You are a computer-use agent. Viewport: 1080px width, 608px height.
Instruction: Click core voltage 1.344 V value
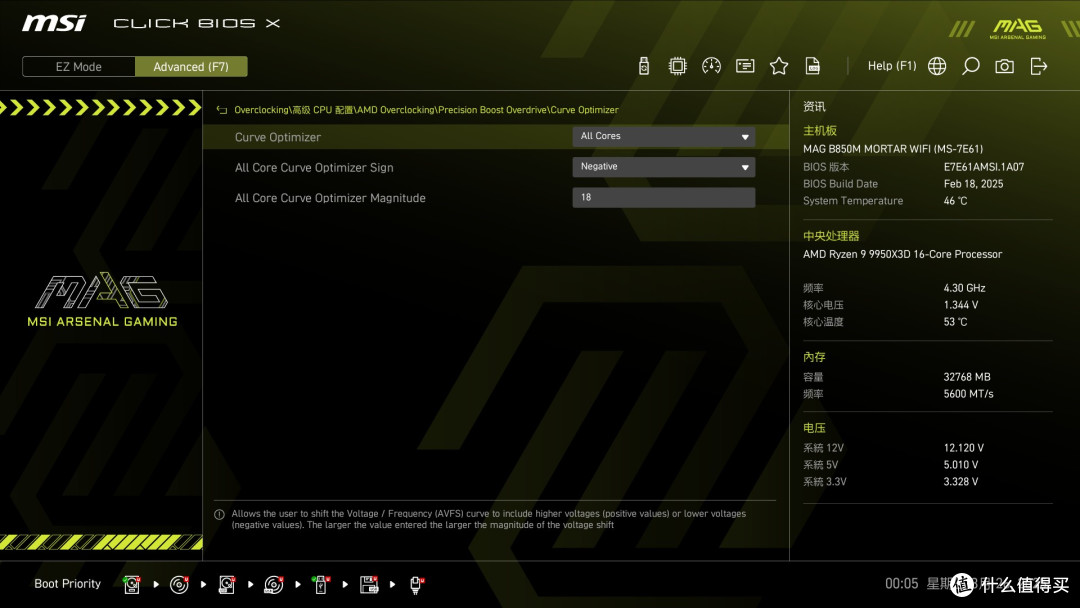961,305
